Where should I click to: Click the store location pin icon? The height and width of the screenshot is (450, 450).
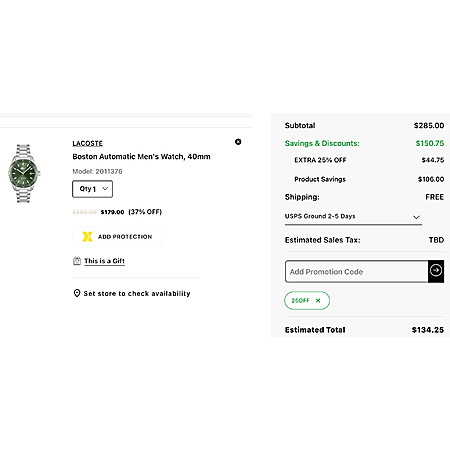pyautogui.click(x=77, y=293)
